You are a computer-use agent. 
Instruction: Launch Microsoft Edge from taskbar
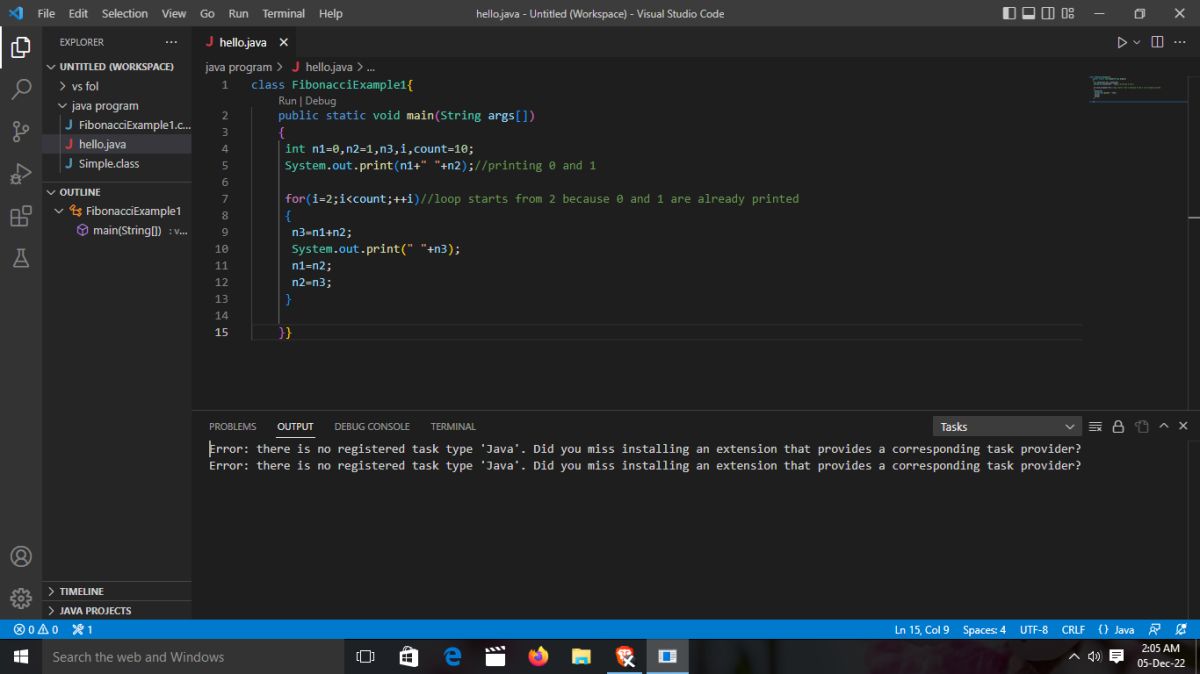click(x=452, y=657)
